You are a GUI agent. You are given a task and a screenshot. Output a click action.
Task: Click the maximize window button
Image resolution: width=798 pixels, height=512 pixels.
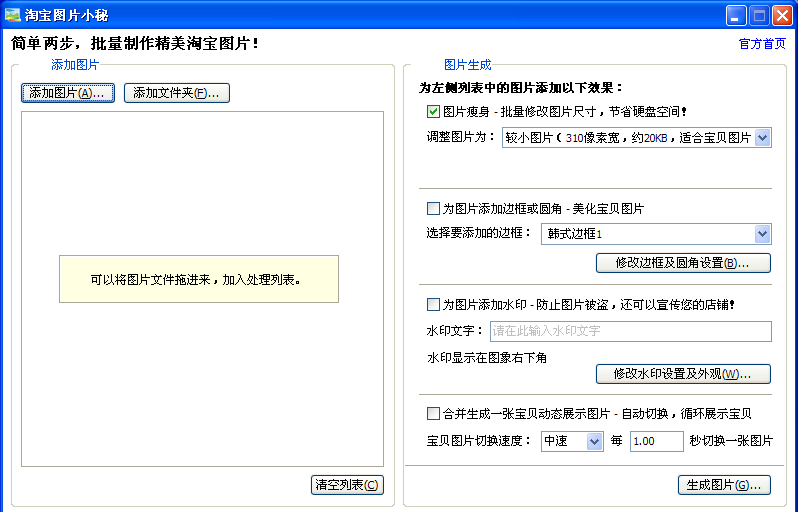(x=759, y=16)
